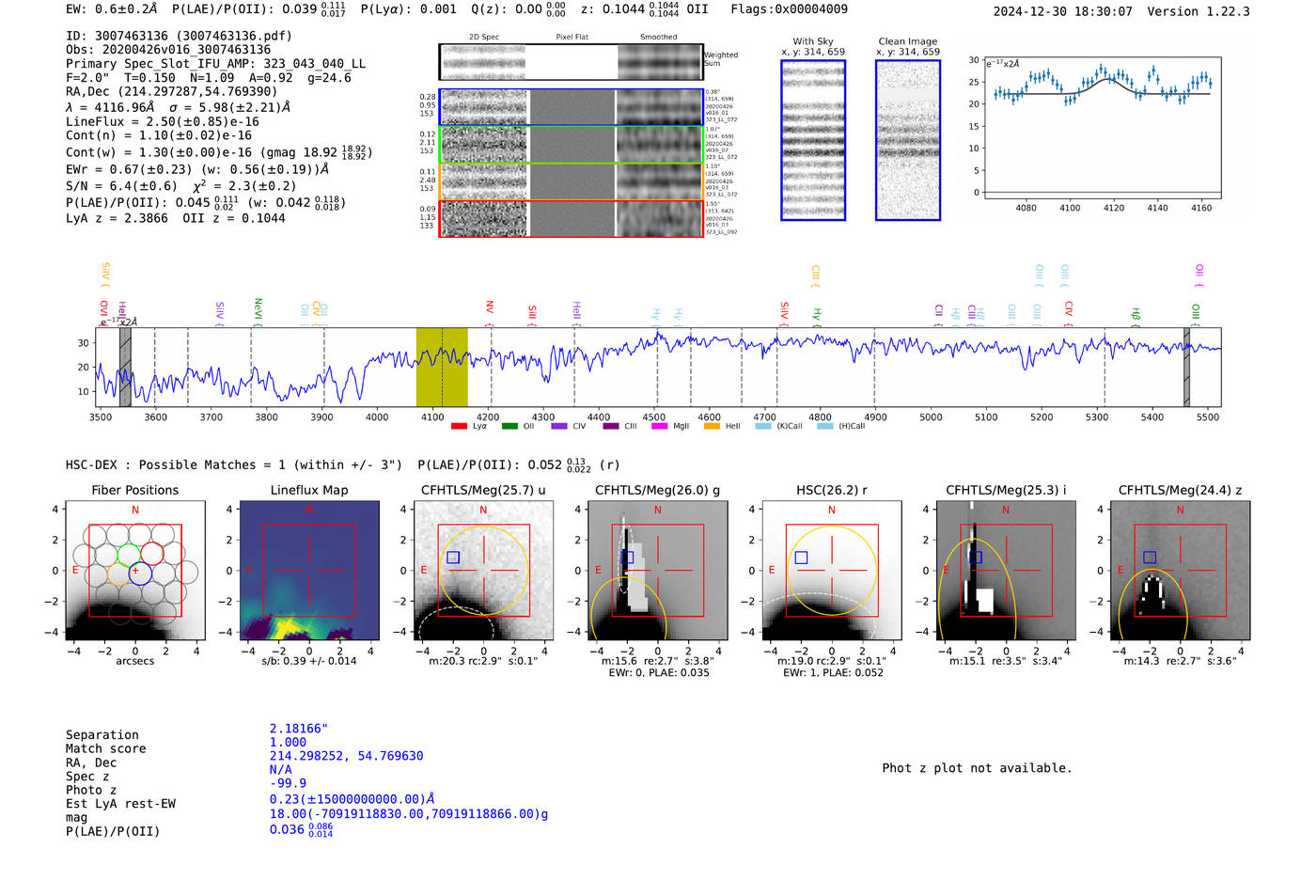The height and width of the screenshot is (896, 1316).
Task: Click the yellow highlighted band near 4100Å
Action: [442, 368]
